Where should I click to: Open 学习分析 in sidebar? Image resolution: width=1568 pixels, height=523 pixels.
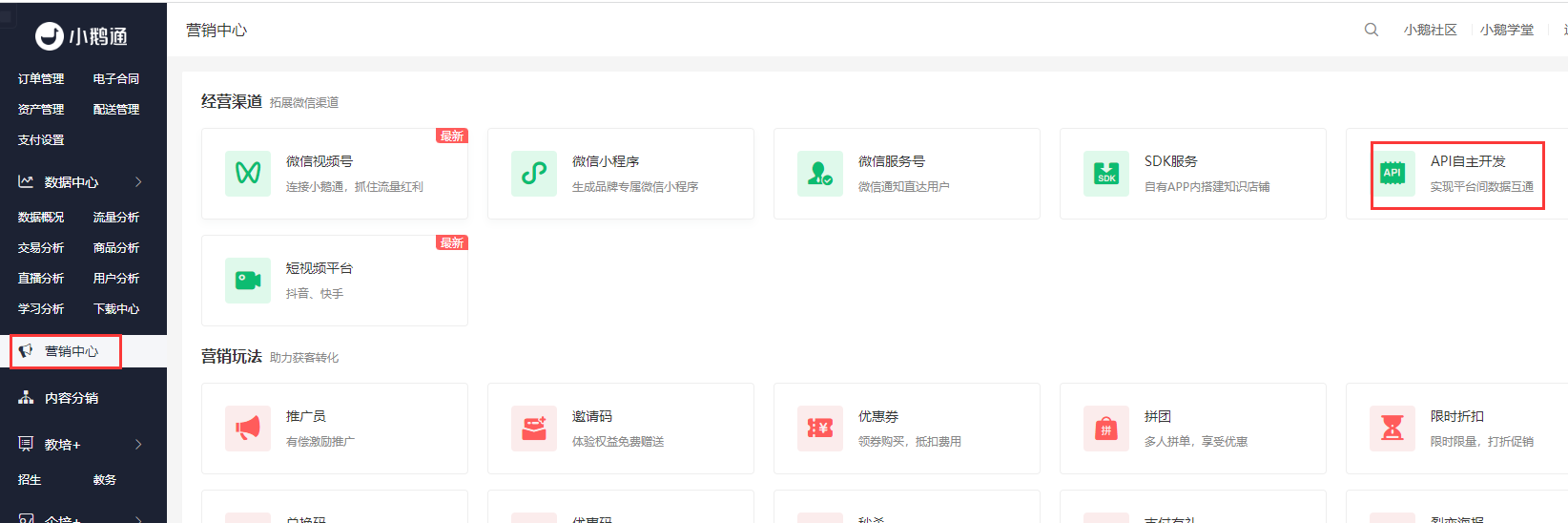pos(41,309)
